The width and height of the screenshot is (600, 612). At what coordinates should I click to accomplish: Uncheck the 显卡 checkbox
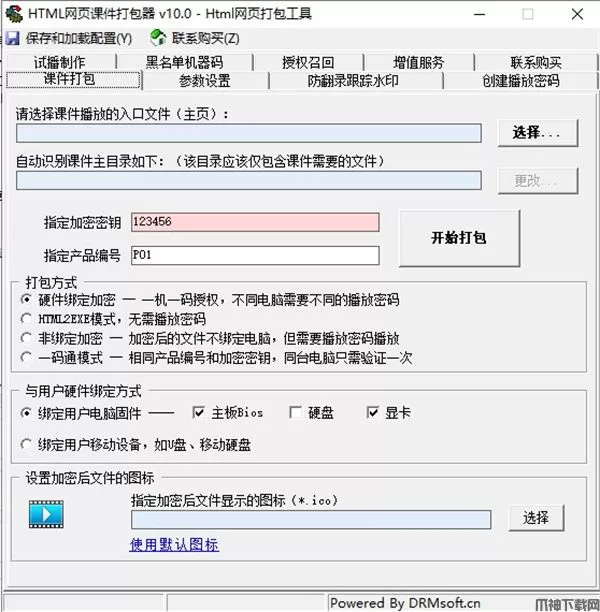(372, 412)
